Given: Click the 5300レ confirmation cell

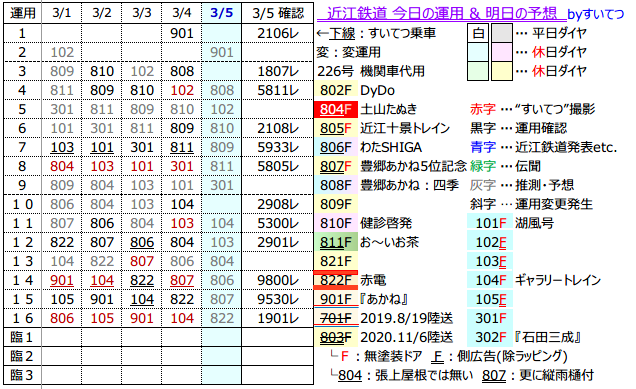Looking at the screenshot, I should pyautogui.click(x=277, y=223).
